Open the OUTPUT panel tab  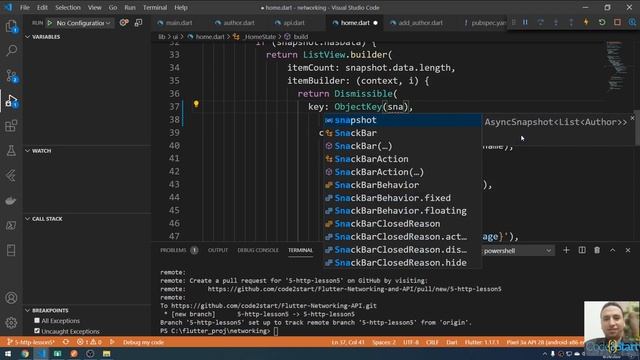[218, 250]
